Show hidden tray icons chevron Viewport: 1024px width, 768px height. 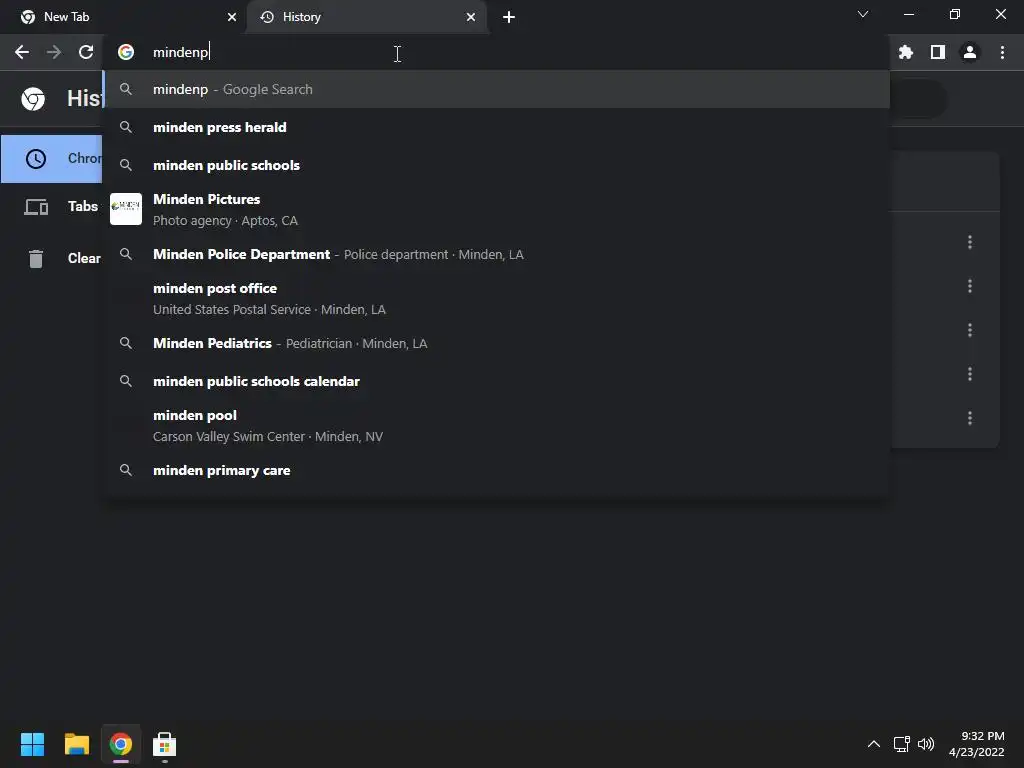coord(873,744)
